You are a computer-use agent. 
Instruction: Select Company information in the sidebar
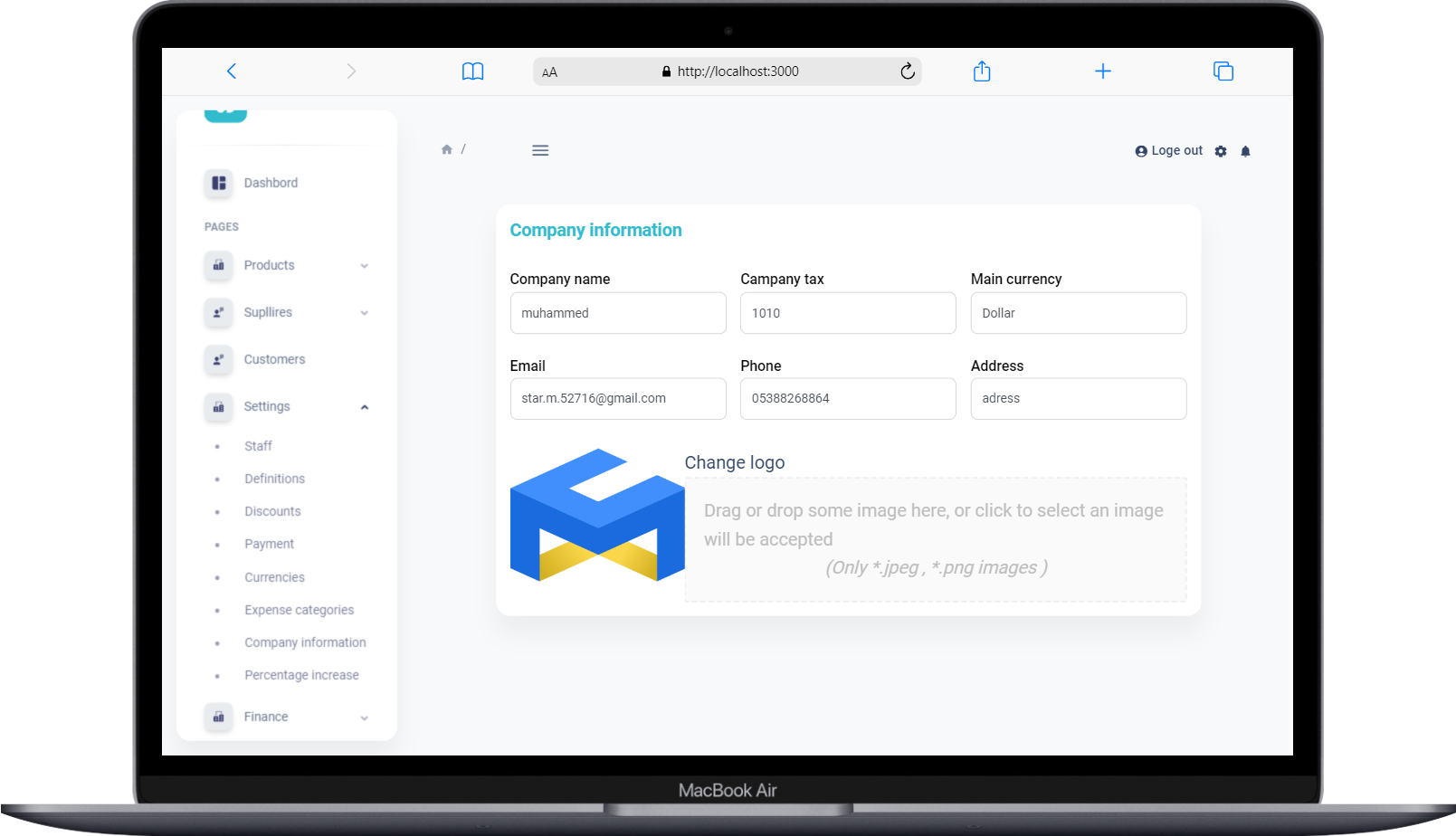pyautogui.click(x=305, y=641)
